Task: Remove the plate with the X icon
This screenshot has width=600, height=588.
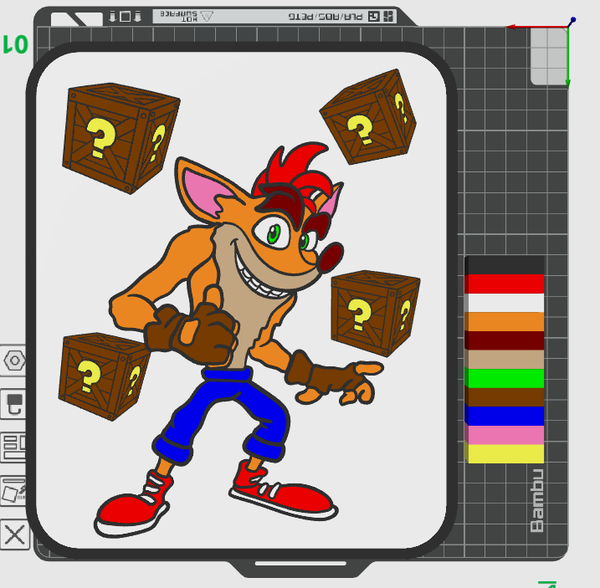Action: point(15,535)
